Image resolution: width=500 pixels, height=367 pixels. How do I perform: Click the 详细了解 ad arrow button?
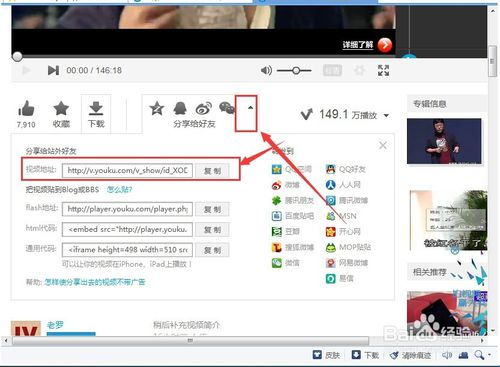tap(384, 45)
